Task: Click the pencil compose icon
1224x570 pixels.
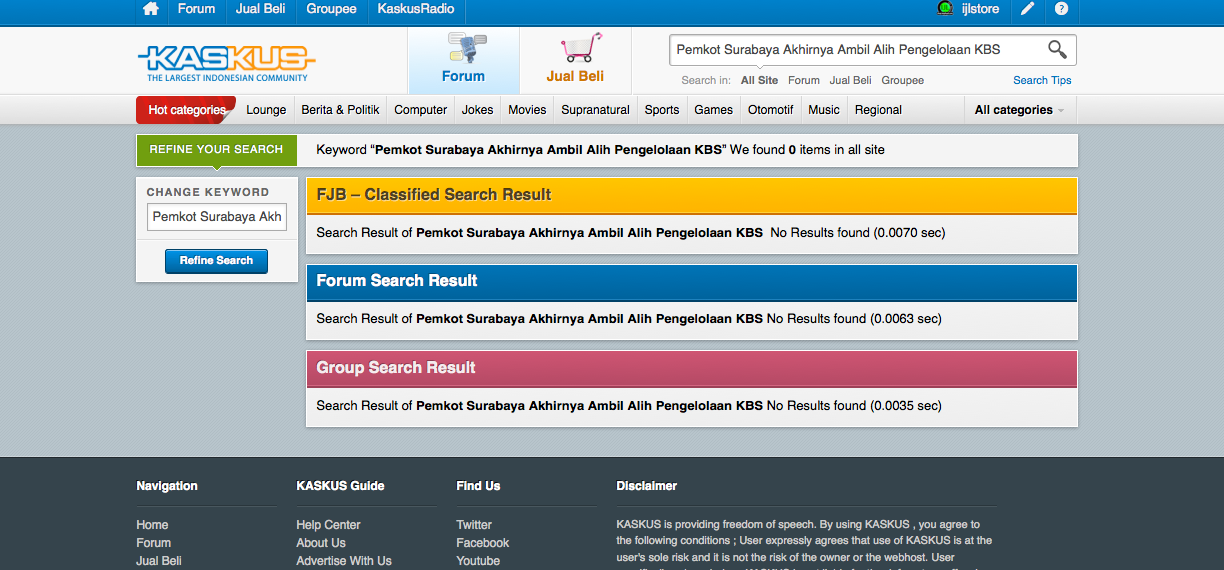Action: tap(1028, 9)
